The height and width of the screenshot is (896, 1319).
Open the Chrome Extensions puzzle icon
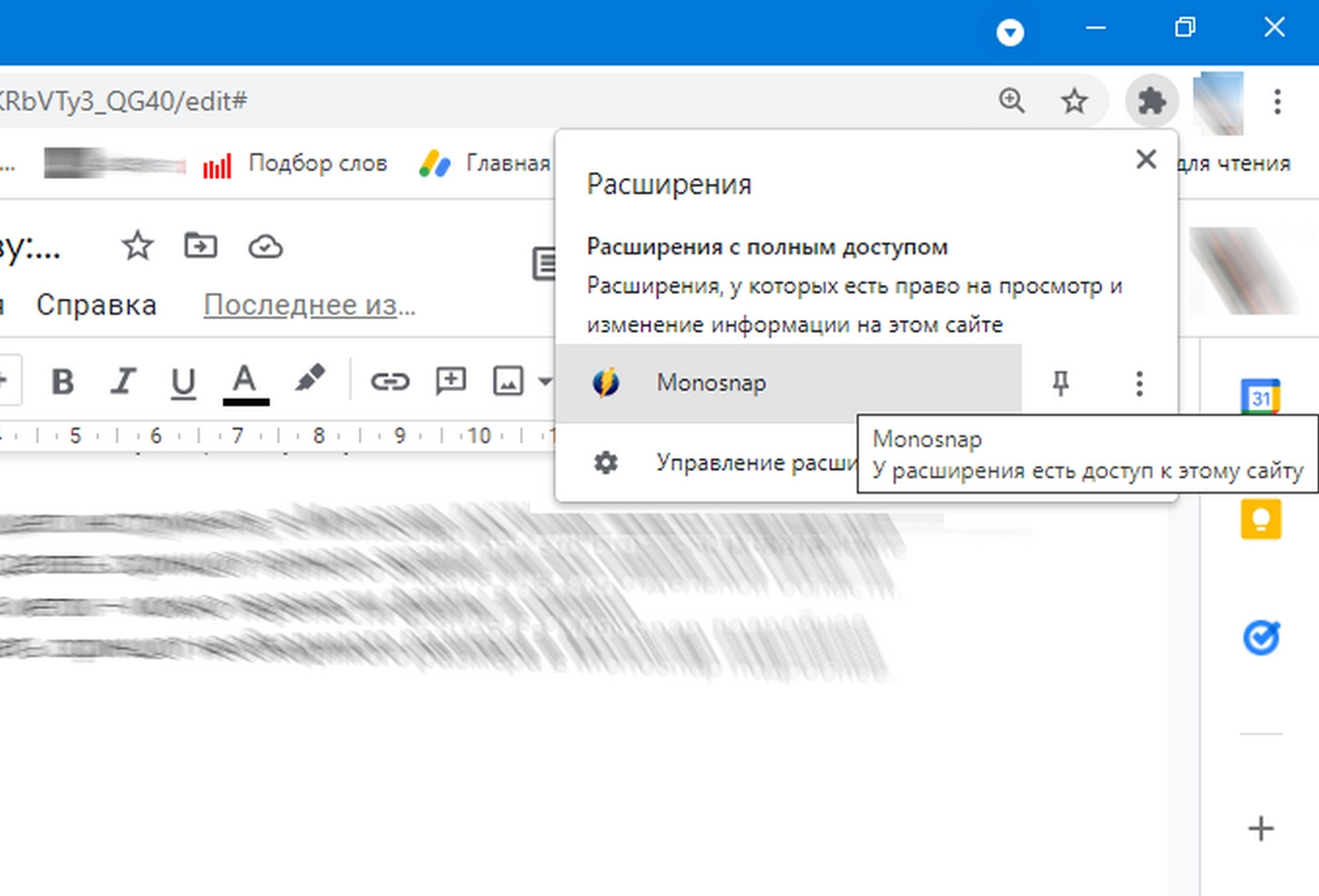tap(1151, 101)
